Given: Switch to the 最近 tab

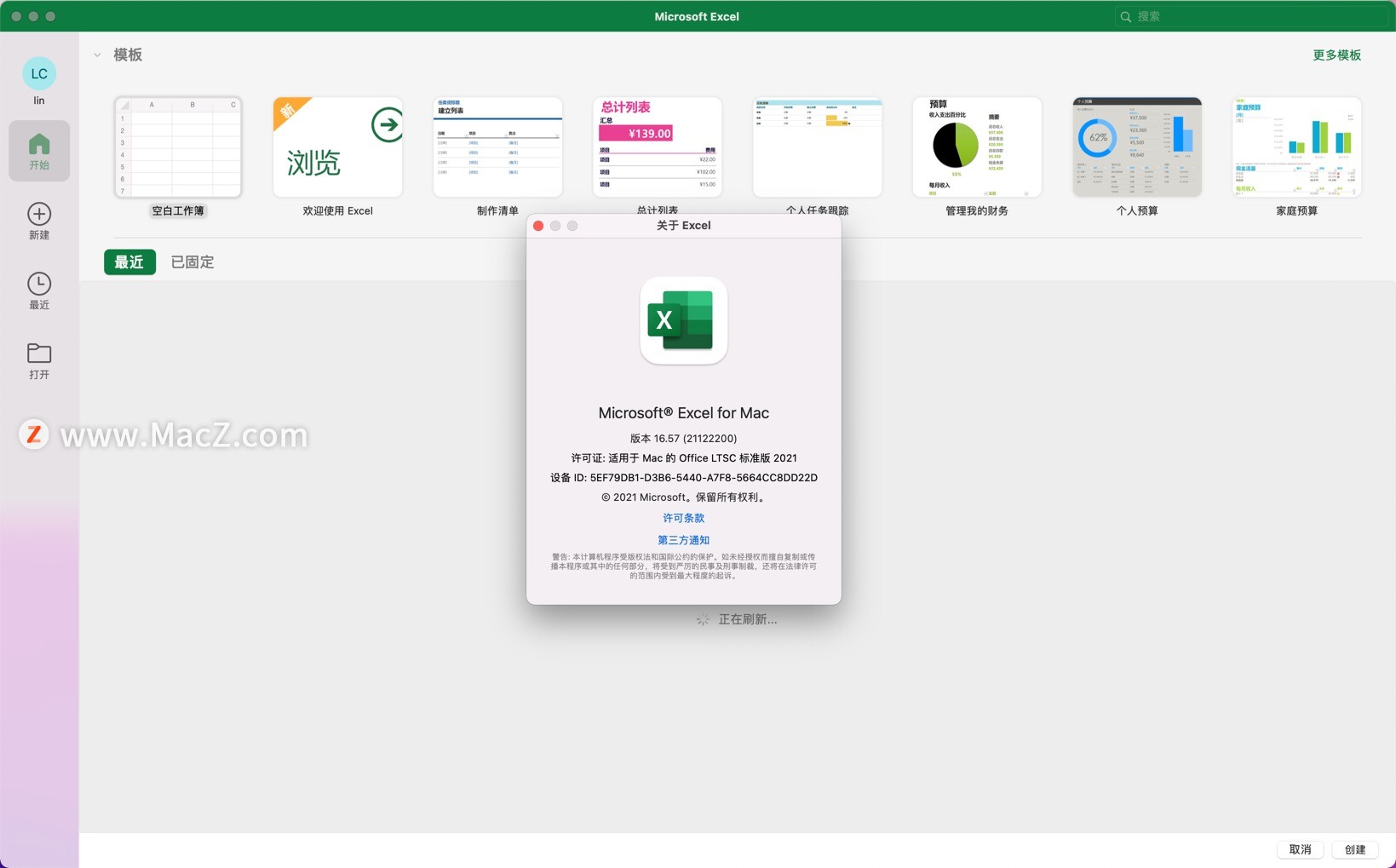Looking at the screenshot, I should tap(129, 262).
